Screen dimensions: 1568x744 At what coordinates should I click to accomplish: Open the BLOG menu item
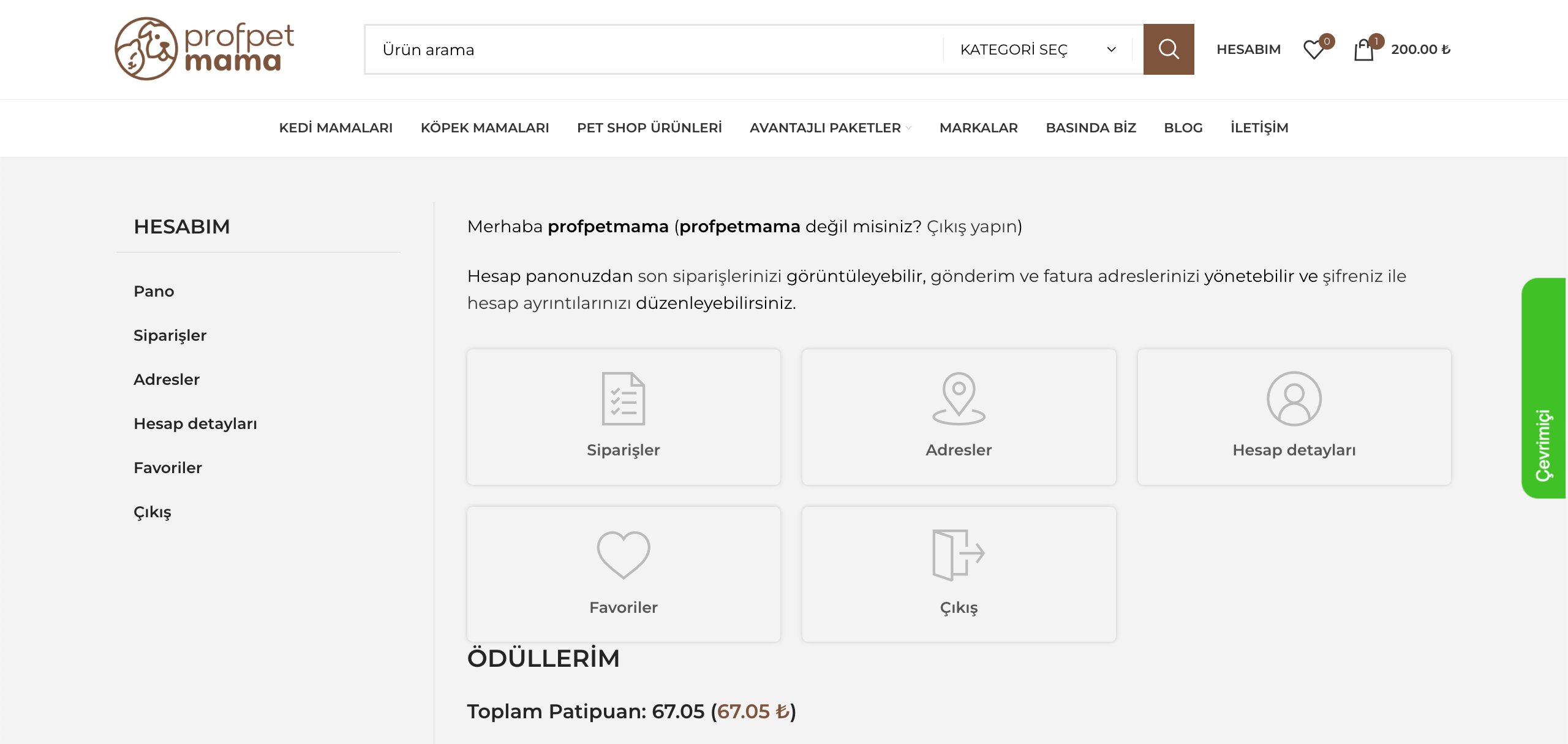coord(1183,127)
